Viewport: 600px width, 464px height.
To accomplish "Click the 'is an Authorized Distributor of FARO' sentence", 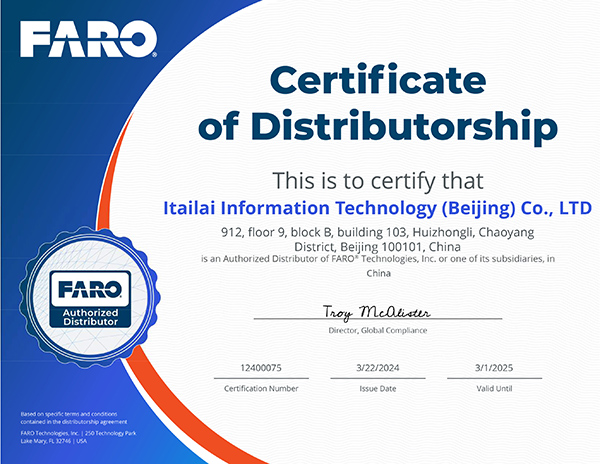I will click(x=377, y=259).
